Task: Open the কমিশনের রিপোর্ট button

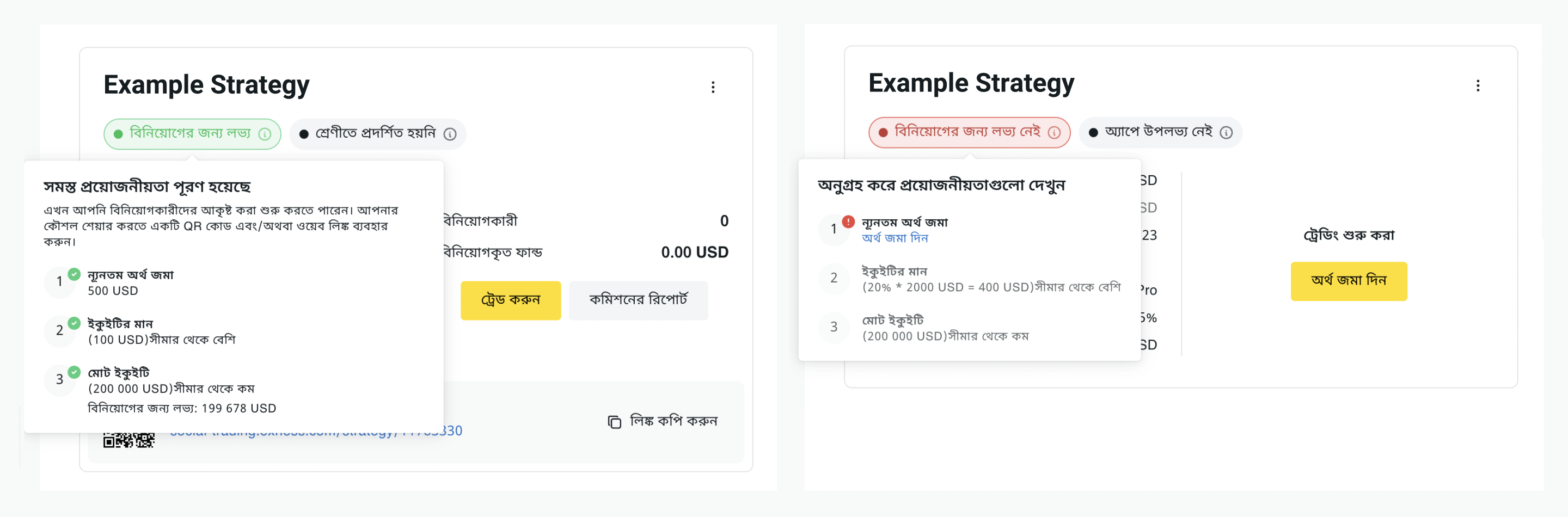Action: 638,300
